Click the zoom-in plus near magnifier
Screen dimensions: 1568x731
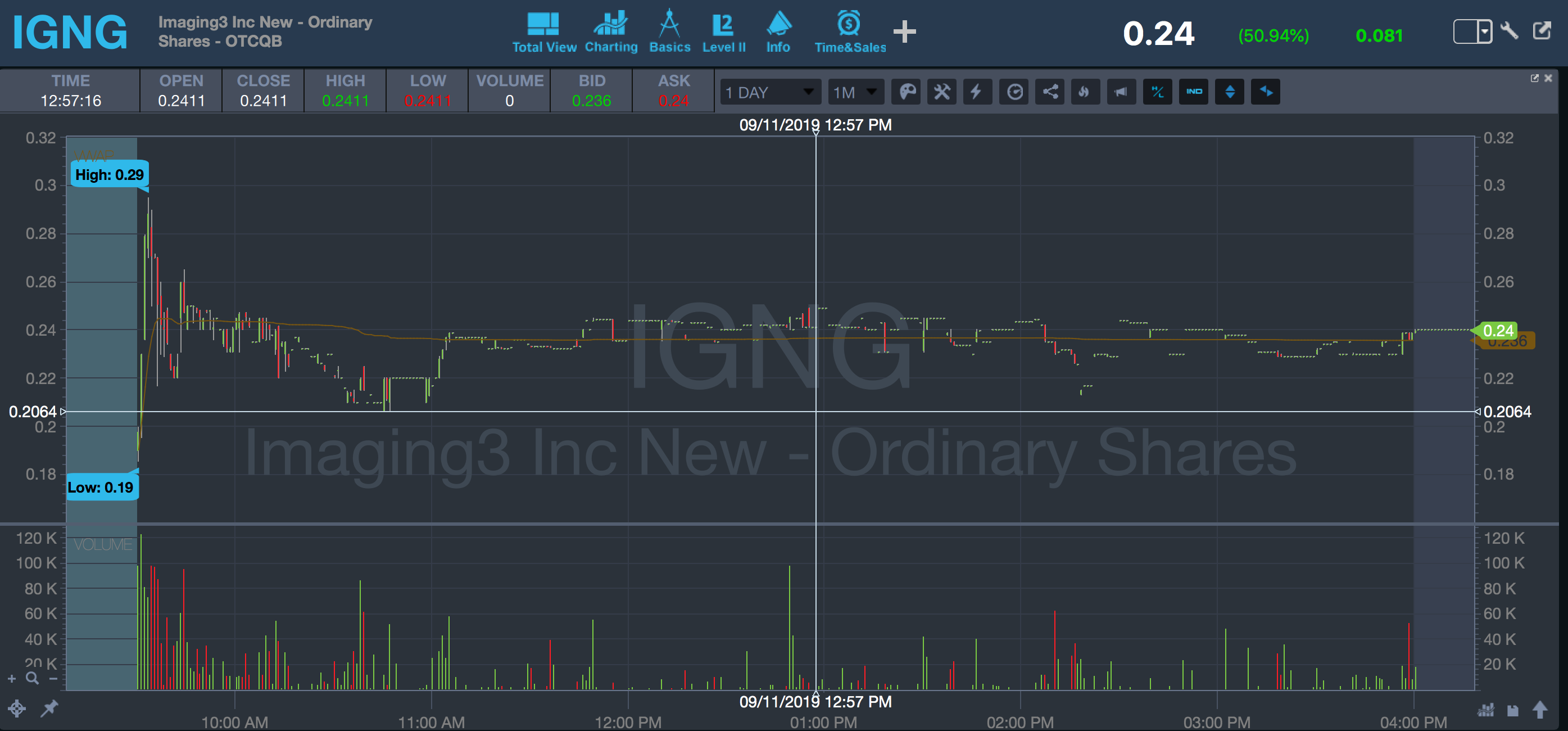(x=12, y=679)
